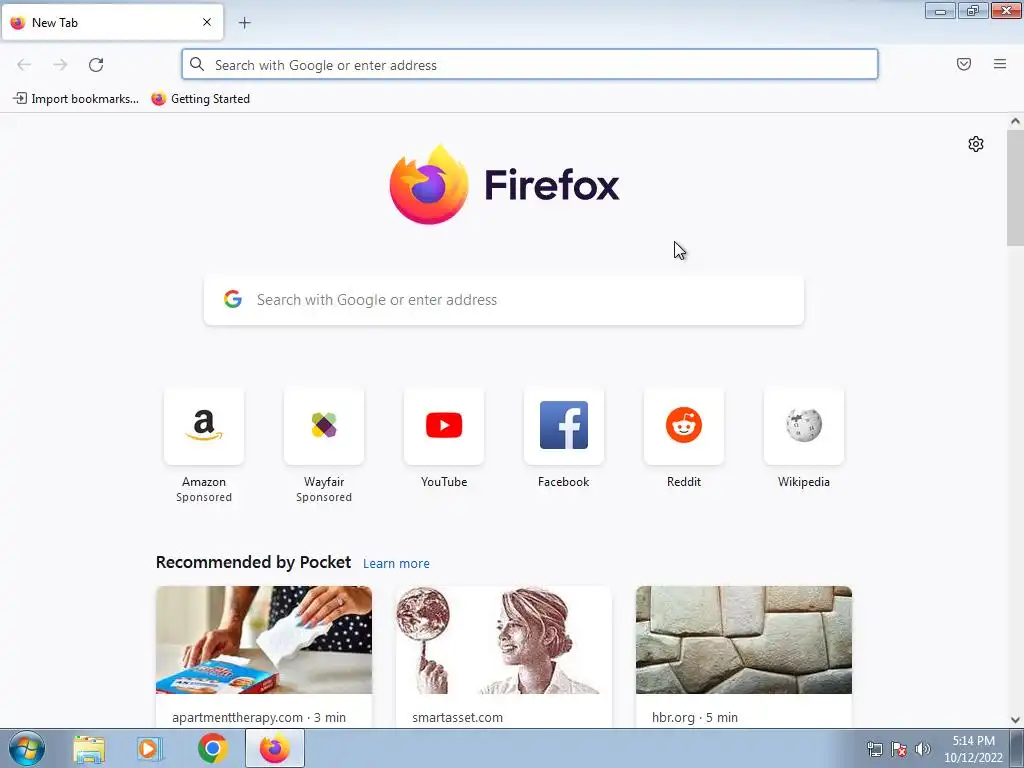This screenshot has height=768, width=1024.
Task: Click the Recommended by Pocket heading
Action: pos(253,562)
